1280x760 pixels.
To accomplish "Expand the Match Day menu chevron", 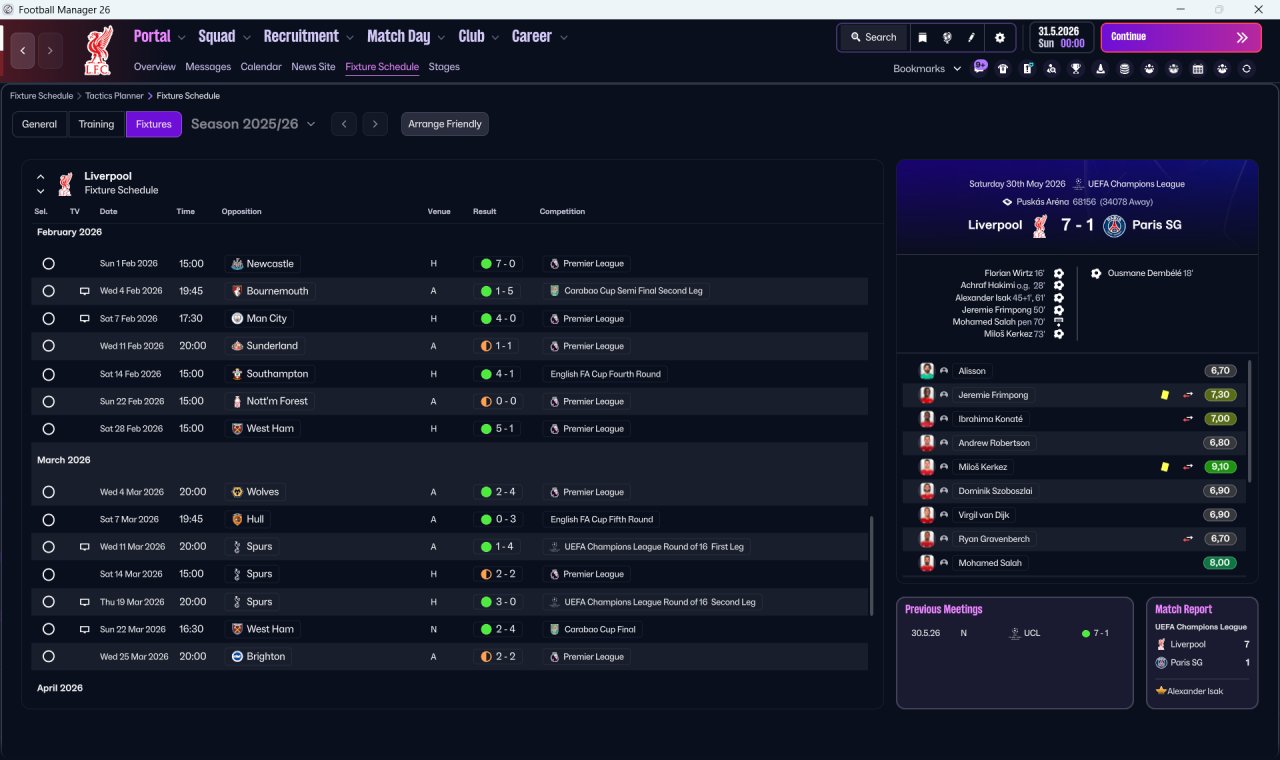I will [x=441, y=38].
